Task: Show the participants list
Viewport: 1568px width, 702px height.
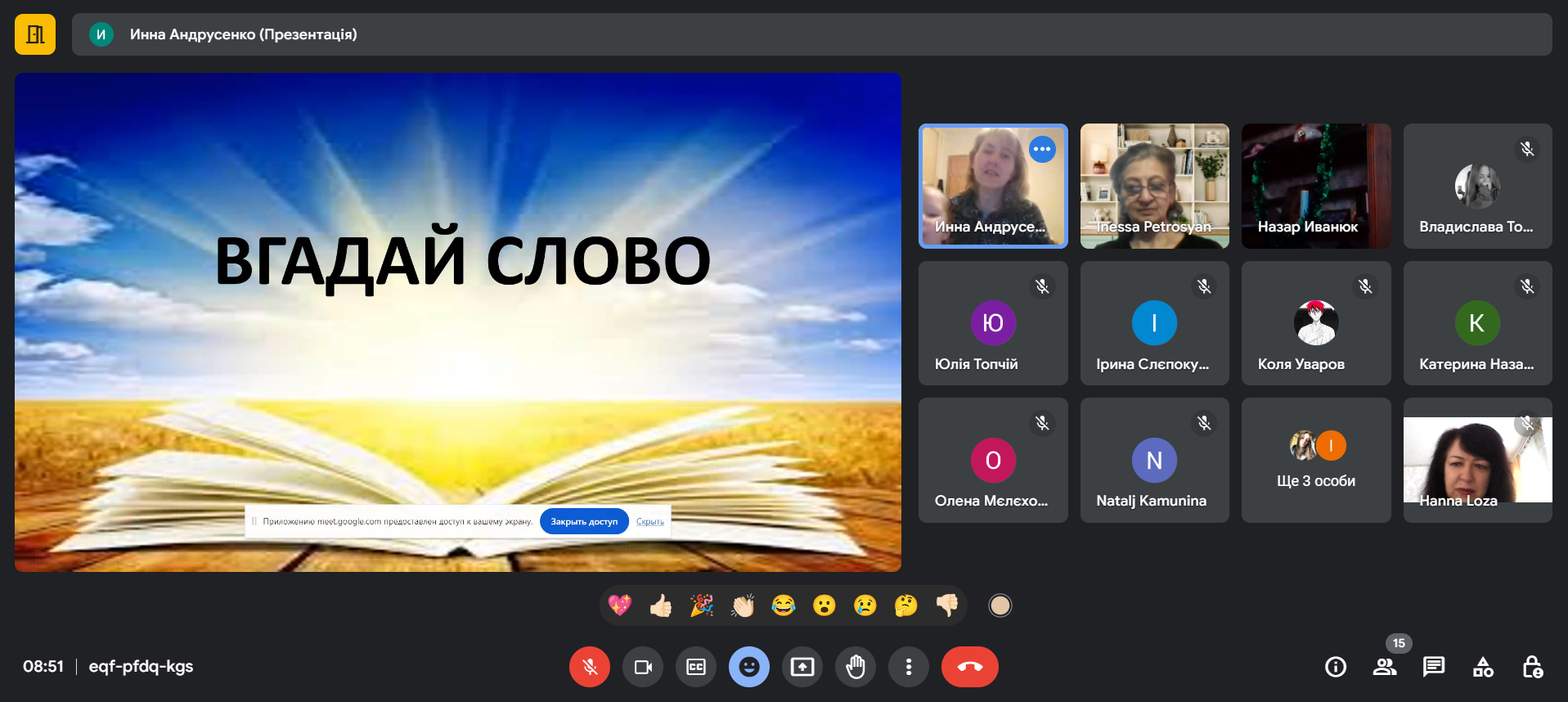Action: pos(1384,667)
